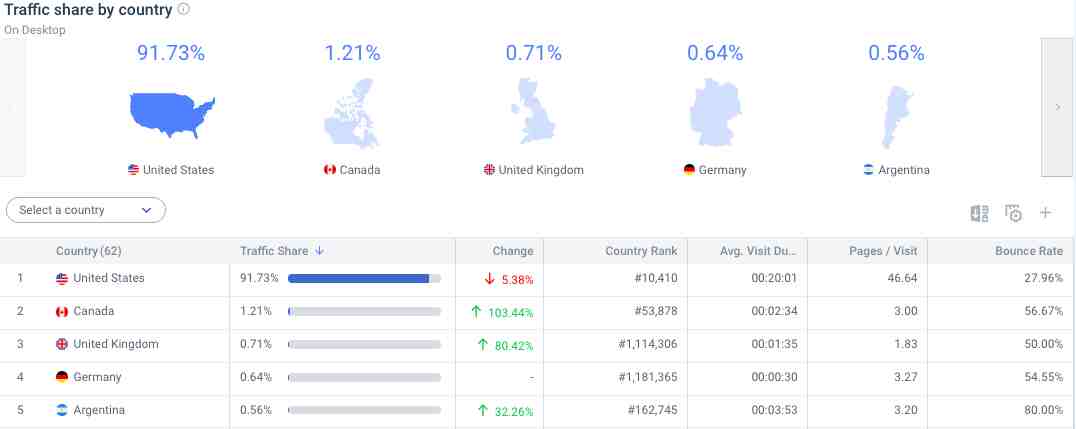
Task: Select Argentina in the country table
Action: (x=99, y=410)
